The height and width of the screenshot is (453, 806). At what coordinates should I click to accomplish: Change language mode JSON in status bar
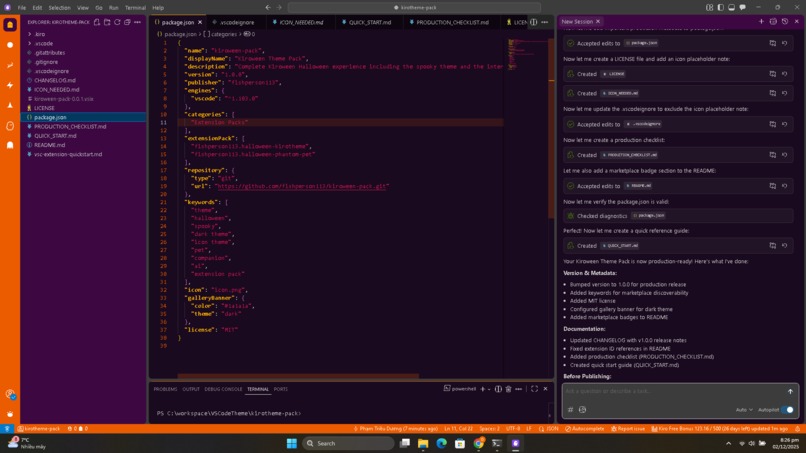[x=552, y=428]
